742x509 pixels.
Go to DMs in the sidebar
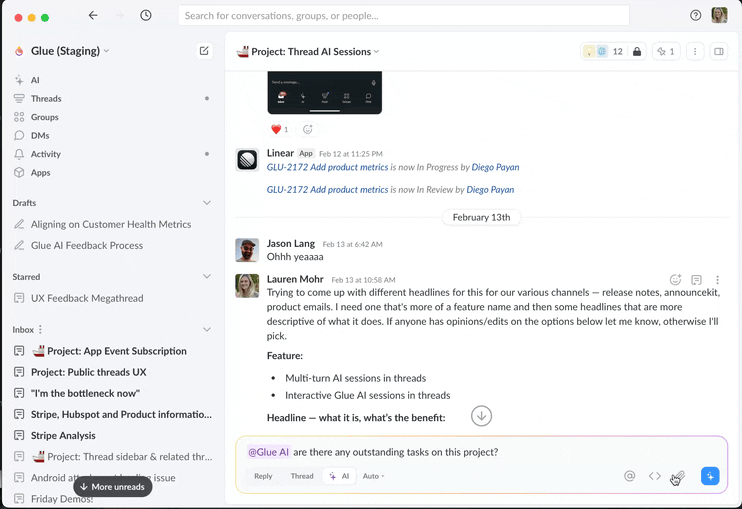[x=40, y=136]
